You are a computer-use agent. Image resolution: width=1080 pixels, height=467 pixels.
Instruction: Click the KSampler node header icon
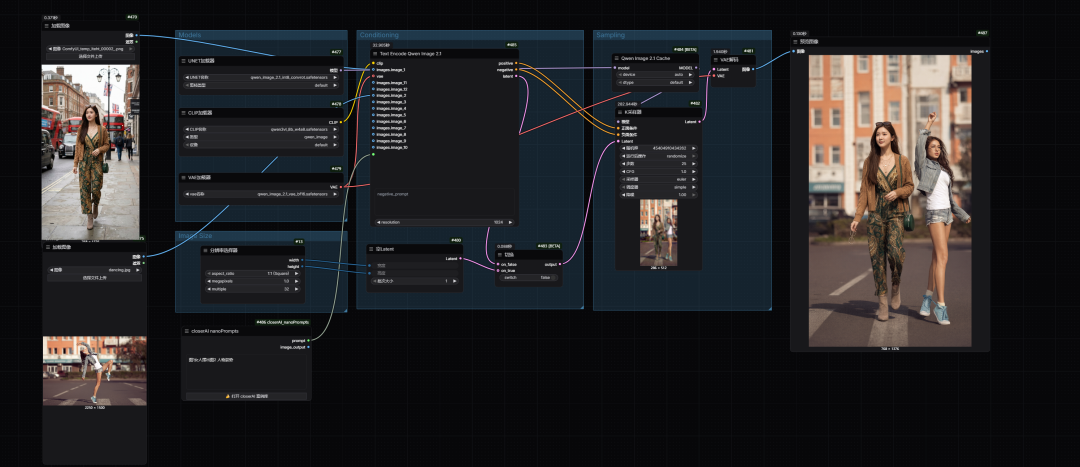click(619, 112)
